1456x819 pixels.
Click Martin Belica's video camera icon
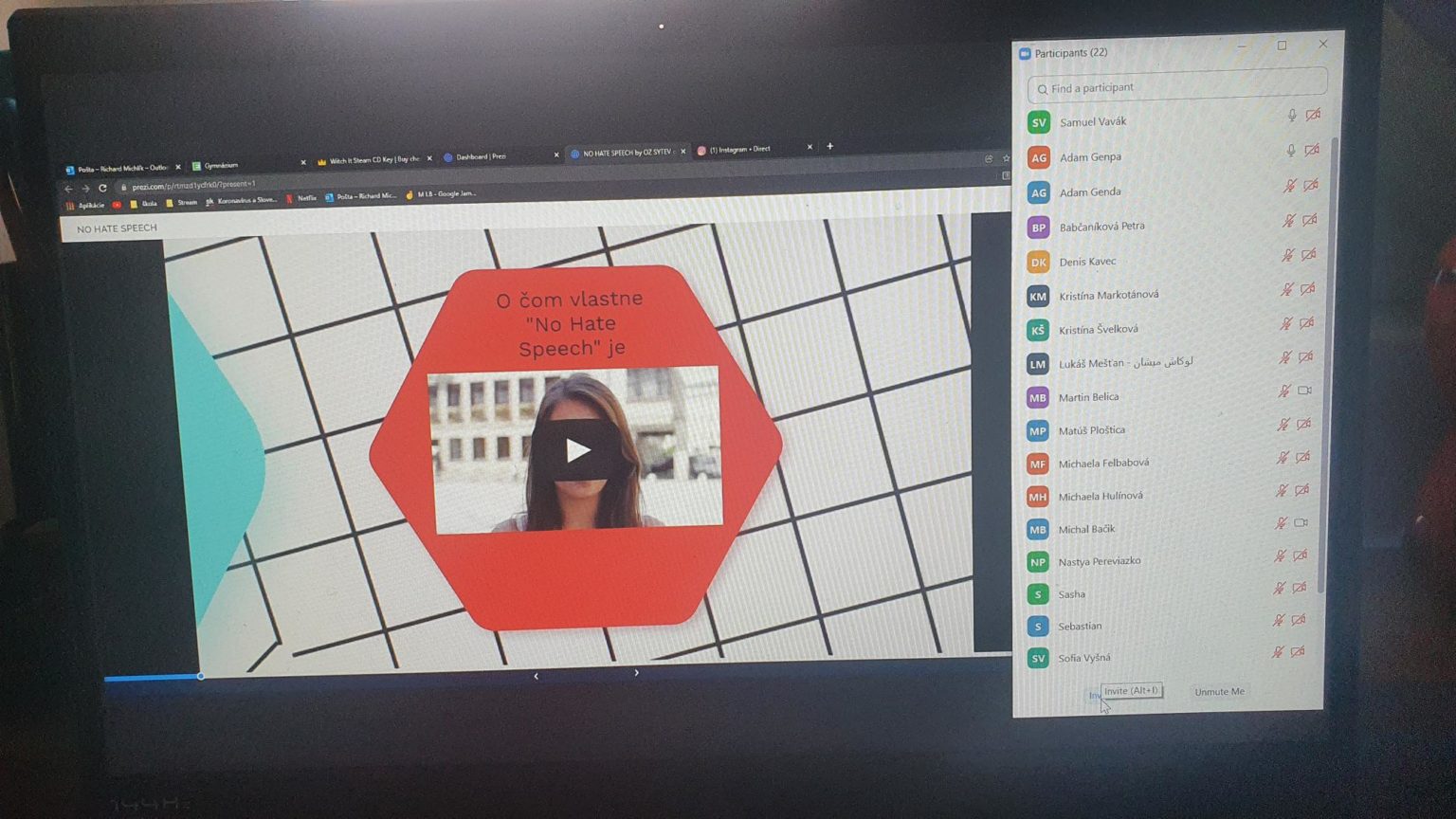1304,391
